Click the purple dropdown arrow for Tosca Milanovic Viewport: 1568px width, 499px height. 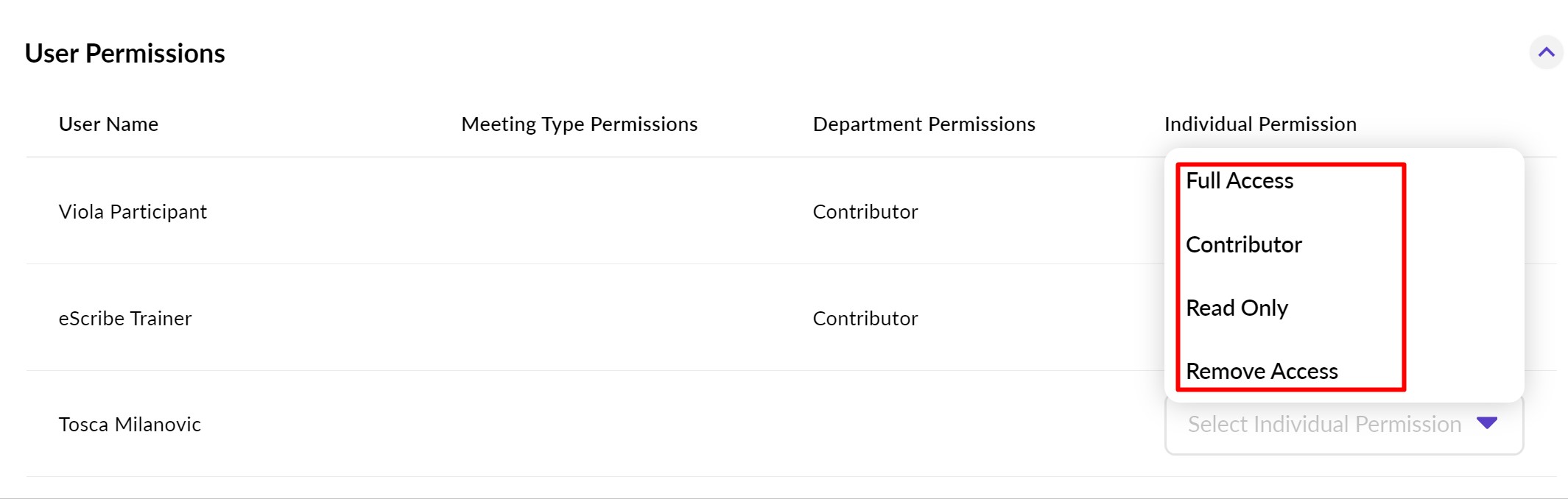pyautogui.click(x=1487, y=423)
